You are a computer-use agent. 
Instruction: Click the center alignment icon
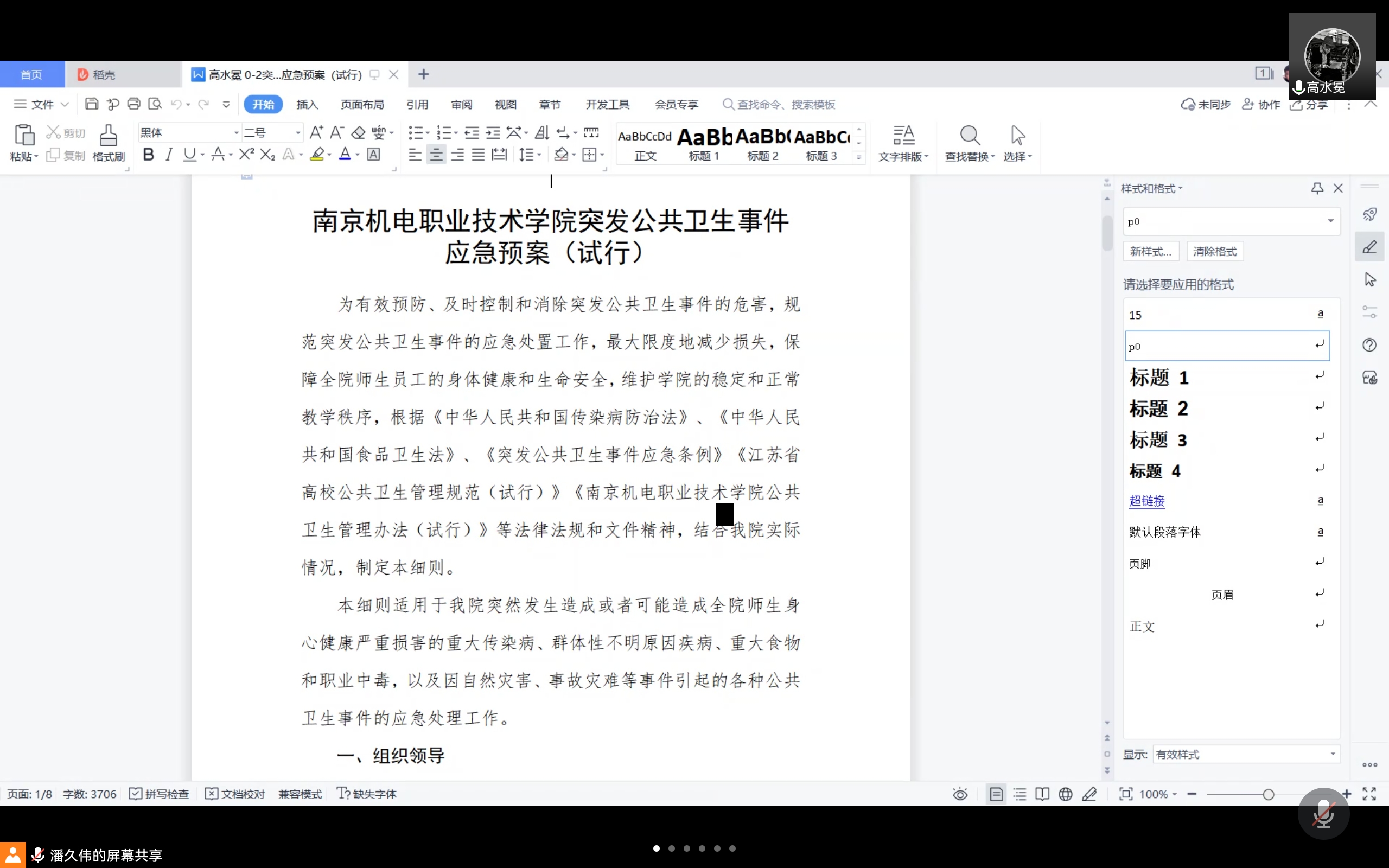point(436,155)
